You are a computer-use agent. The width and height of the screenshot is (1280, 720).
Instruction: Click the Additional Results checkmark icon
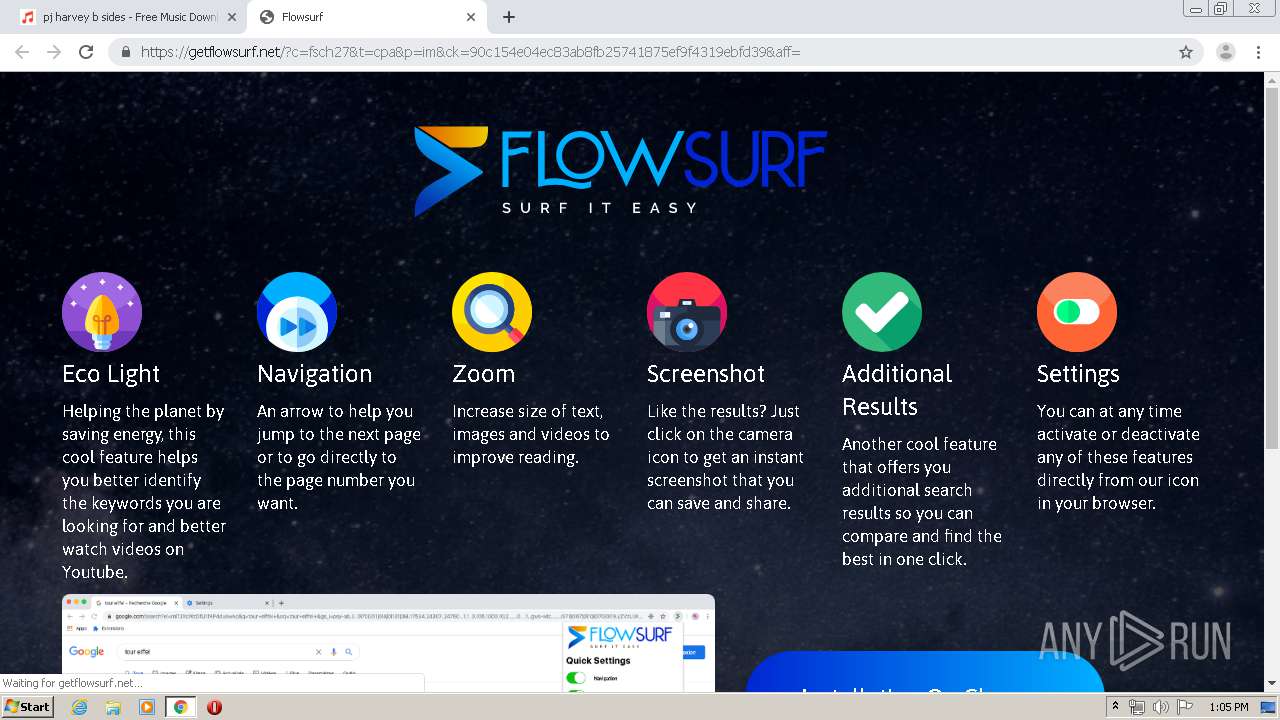[882, 312]
